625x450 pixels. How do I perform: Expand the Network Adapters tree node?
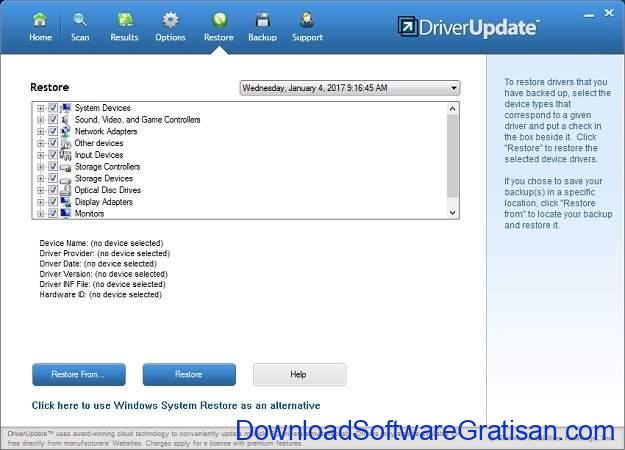pos(40,132)
